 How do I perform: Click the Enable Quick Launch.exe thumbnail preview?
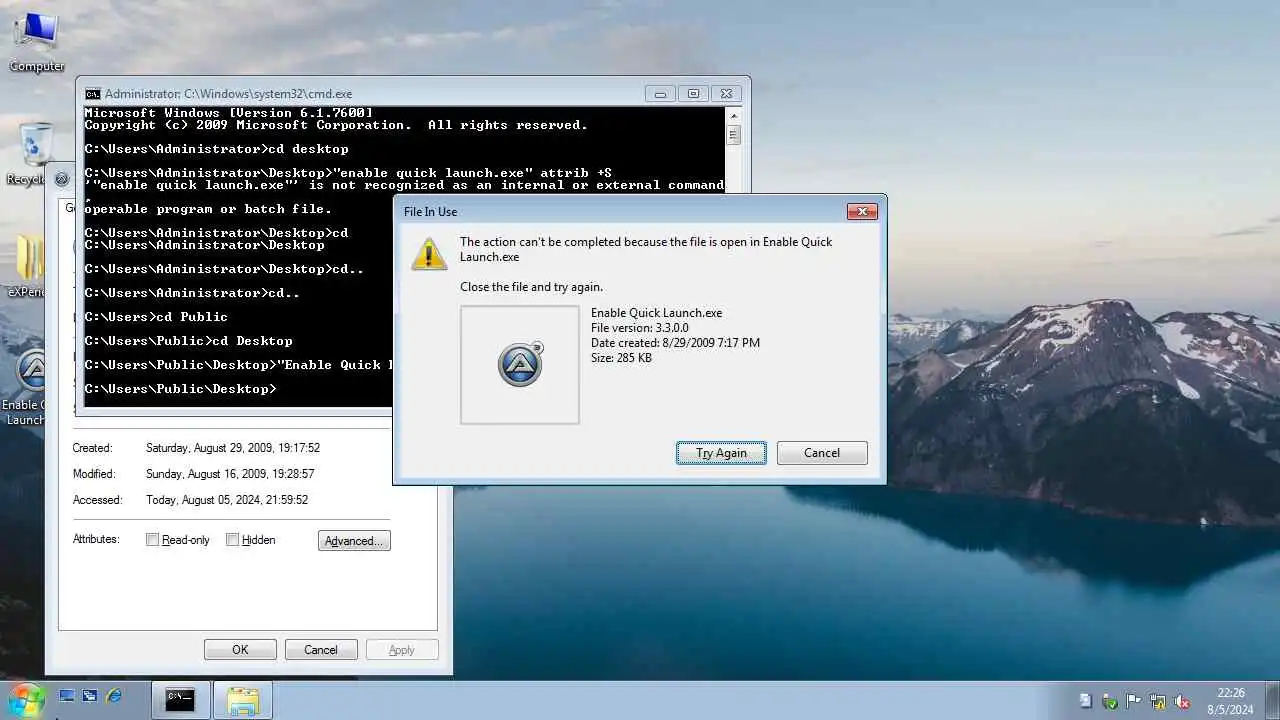pyautogui.click(x=520, y=365)
